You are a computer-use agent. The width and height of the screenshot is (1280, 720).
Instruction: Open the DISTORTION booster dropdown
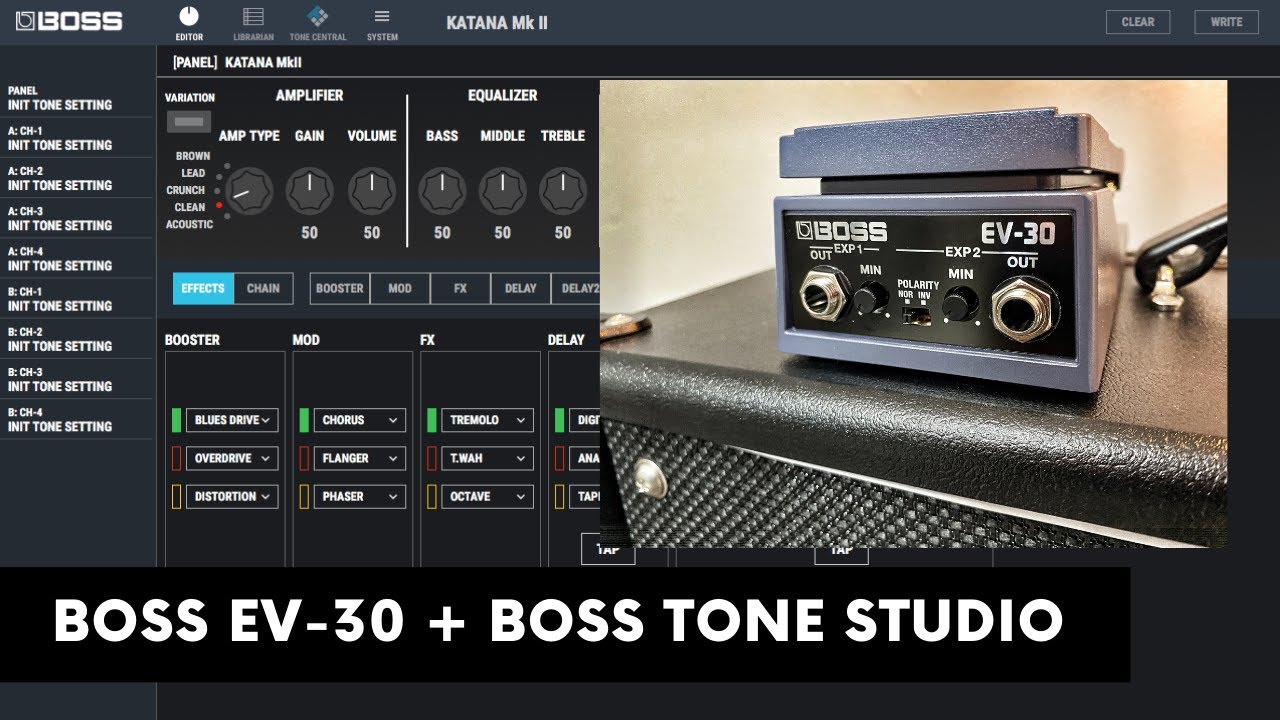[x=232, y=496]
